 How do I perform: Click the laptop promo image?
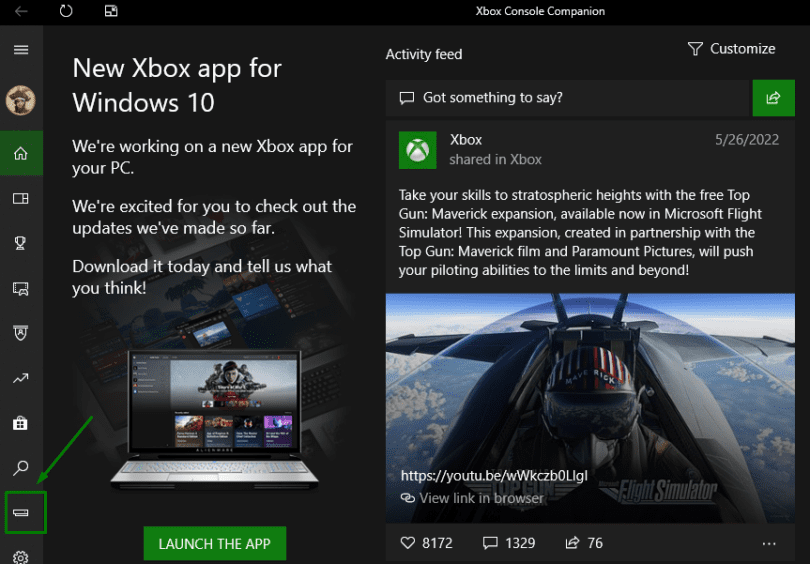click(214, 419)
